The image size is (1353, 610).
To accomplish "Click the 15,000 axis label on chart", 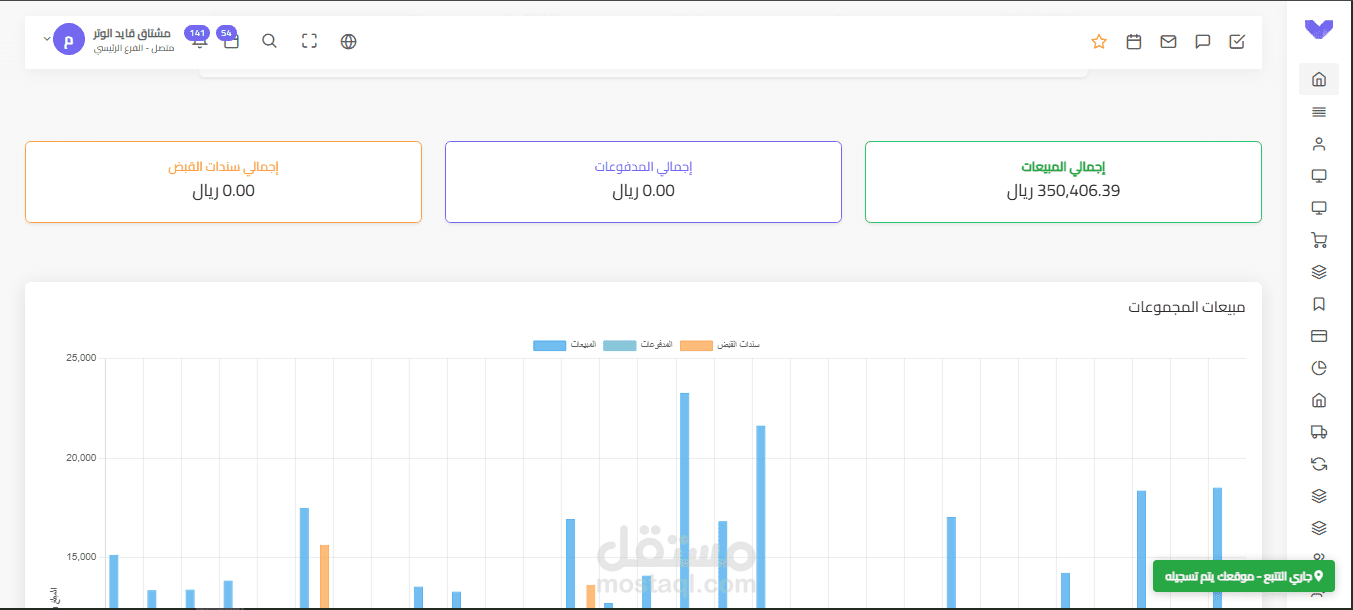I will [79, 557].
